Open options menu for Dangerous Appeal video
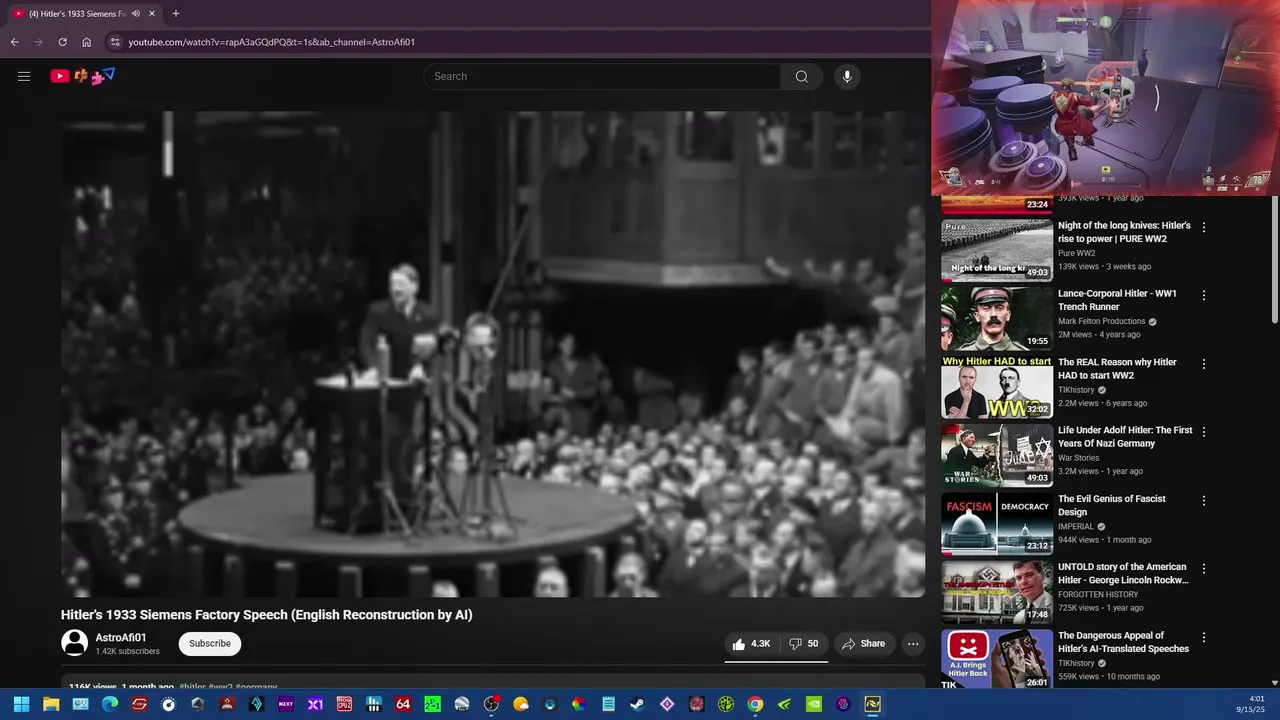The height and width of the screenshot is (720, 1280). [1204, 638]
